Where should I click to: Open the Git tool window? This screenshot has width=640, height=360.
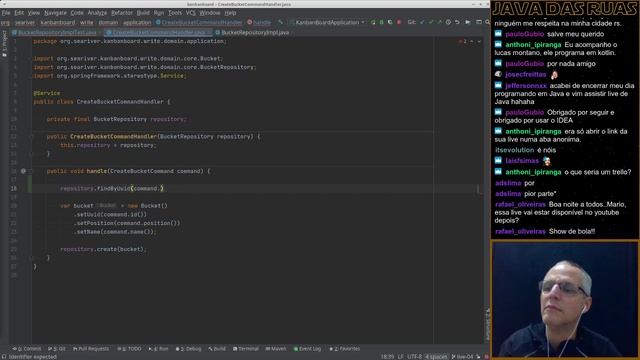57,349
